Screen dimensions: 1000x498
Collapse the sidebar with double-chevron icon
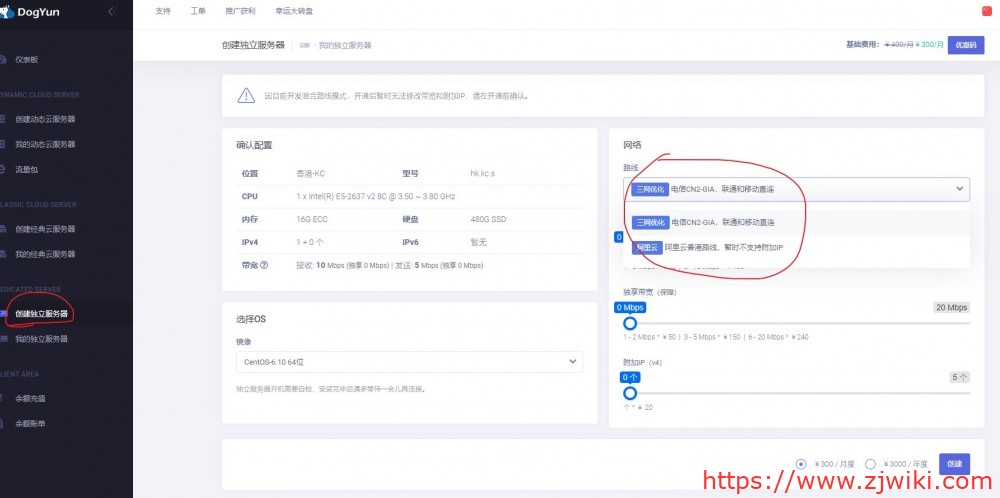[x=112, y=11]
